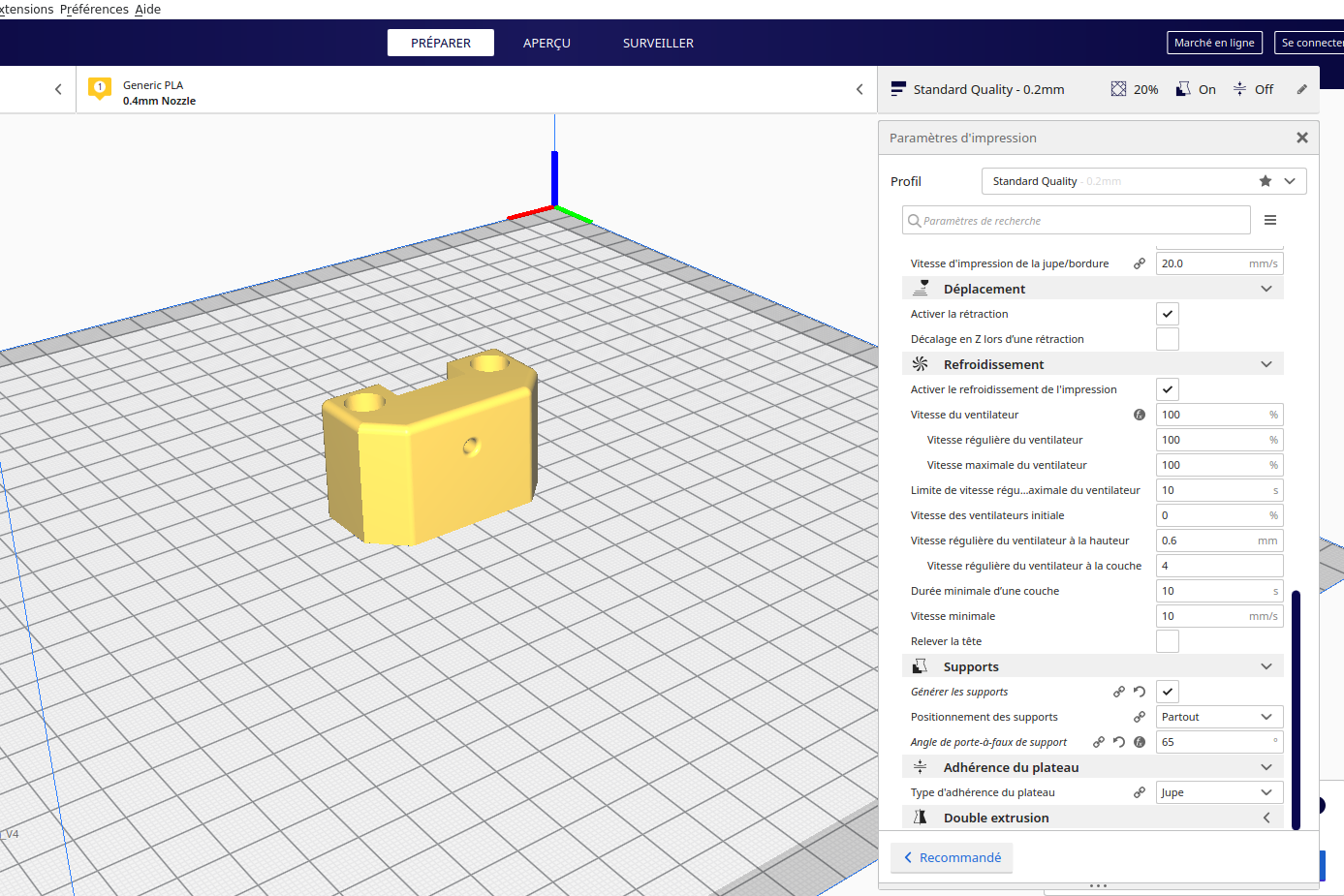Click the Vitesse régulière du ventilateur à la couche field

[x=1220, y=566]
